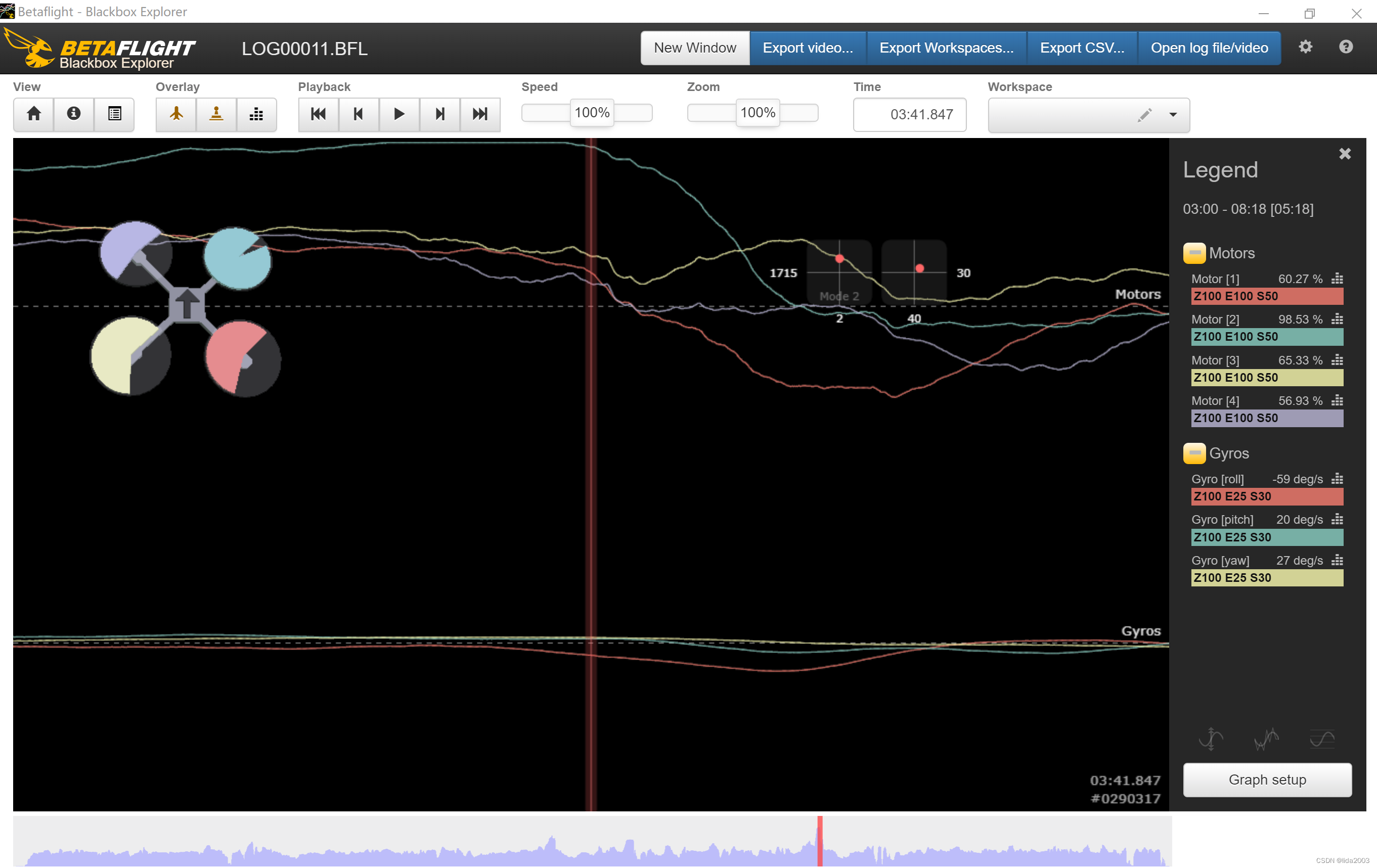Open the settings gear icon
1377x868 pixels.
[x=1305, y=47]
